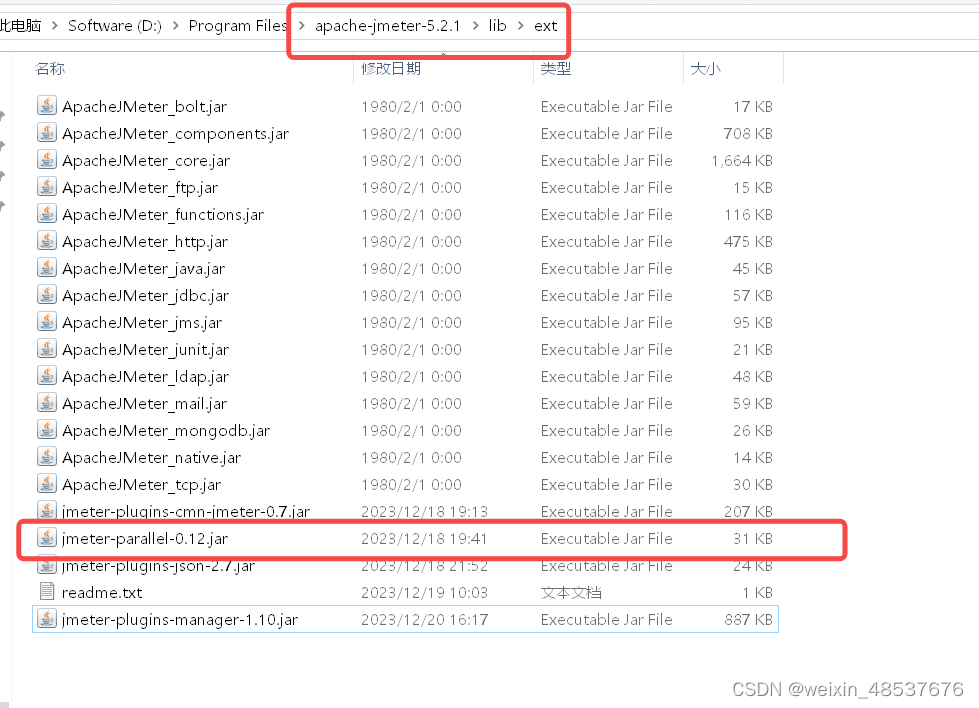This screenshot has height=708, width=979.
Task: Click the jar icon of jmeter-plugins-cmn-jmeter-0.7.jar
Action: [x=47, y=510]
